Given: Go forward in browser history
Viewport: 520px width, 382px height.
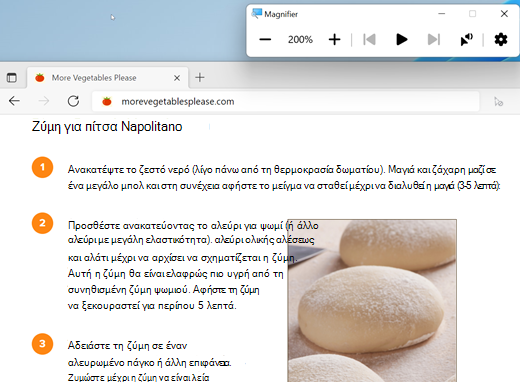Looking at the screenshot, I should (x=44, y=101).
